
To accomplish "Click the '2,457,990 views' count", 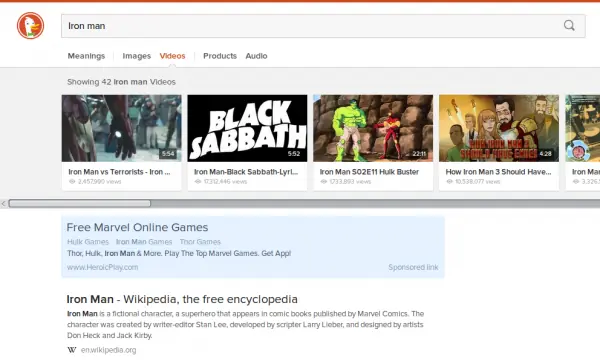I will point(99,181).
